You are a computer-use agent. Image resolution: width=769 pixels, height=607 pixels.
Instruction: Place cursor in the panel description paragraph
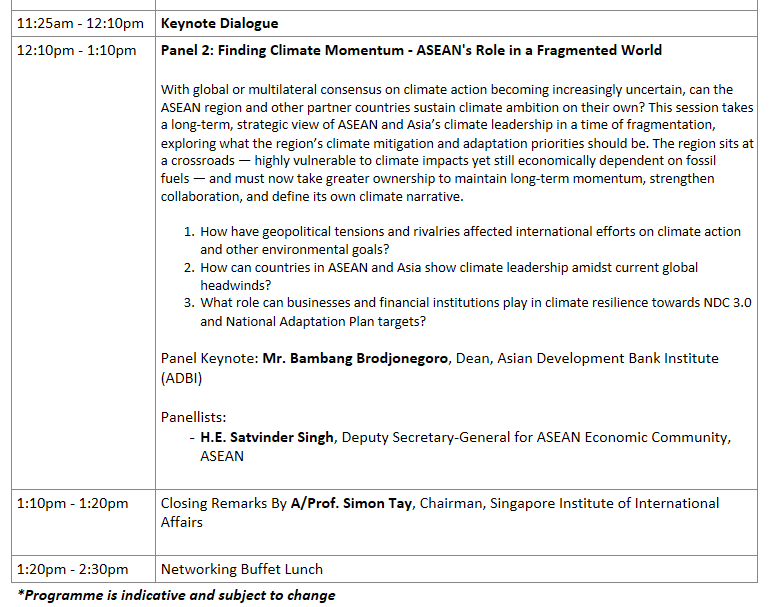coord(457,134)
